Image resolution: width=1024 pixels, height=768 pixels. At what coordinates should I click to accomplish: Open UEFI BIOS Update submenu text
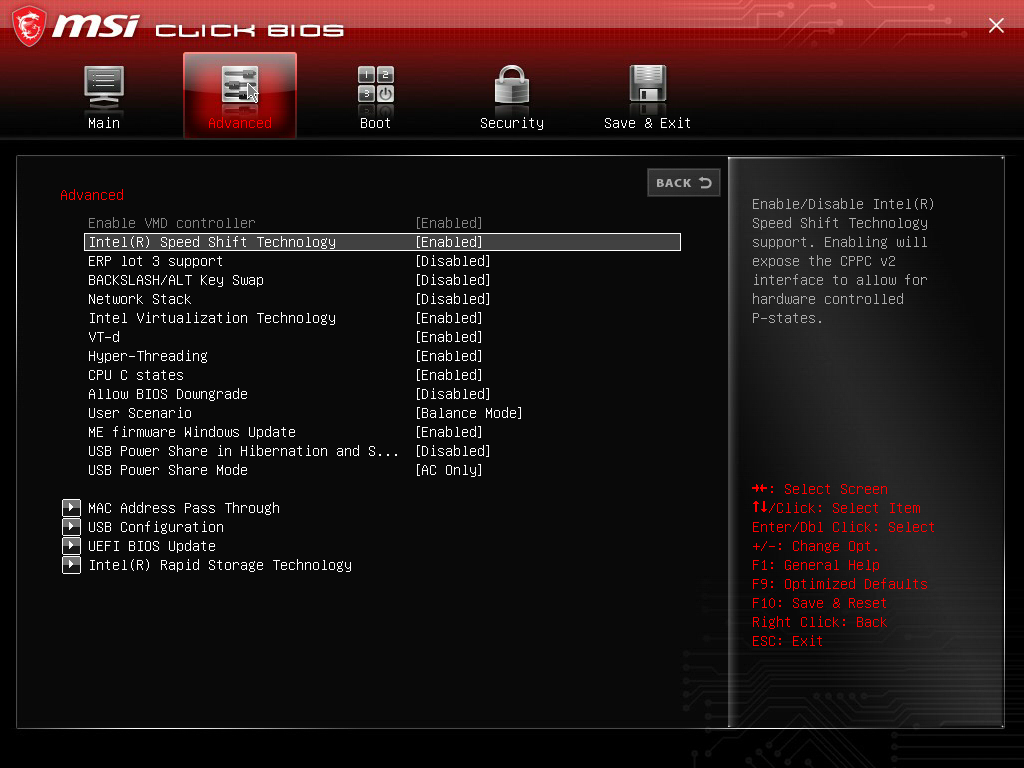(x=152, y=546)
